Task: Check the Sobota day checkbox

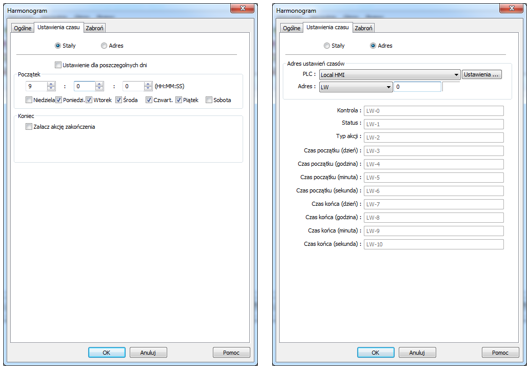Action: [209, 100]
